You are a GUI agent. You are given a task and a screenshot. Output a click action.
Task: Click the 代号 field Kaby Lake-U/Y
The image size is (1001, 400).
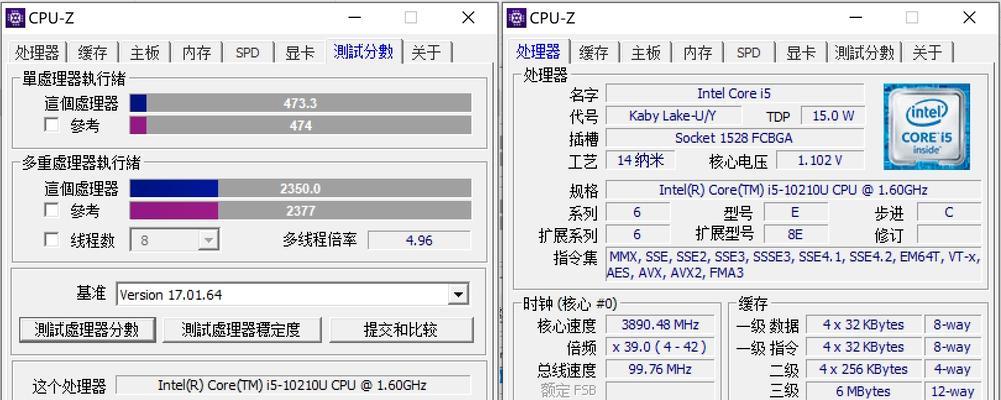point(674,115)
